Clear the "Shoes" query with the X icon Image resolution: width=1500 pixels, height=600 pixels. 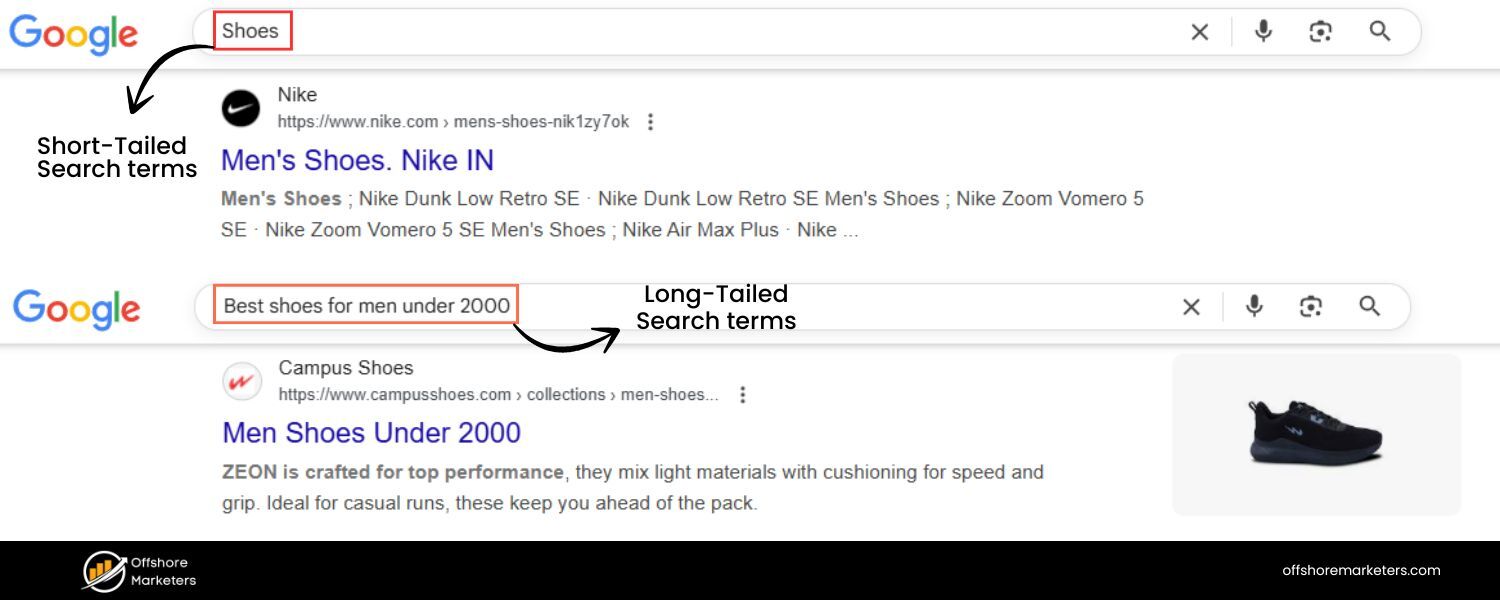[x=1199, y=32]
